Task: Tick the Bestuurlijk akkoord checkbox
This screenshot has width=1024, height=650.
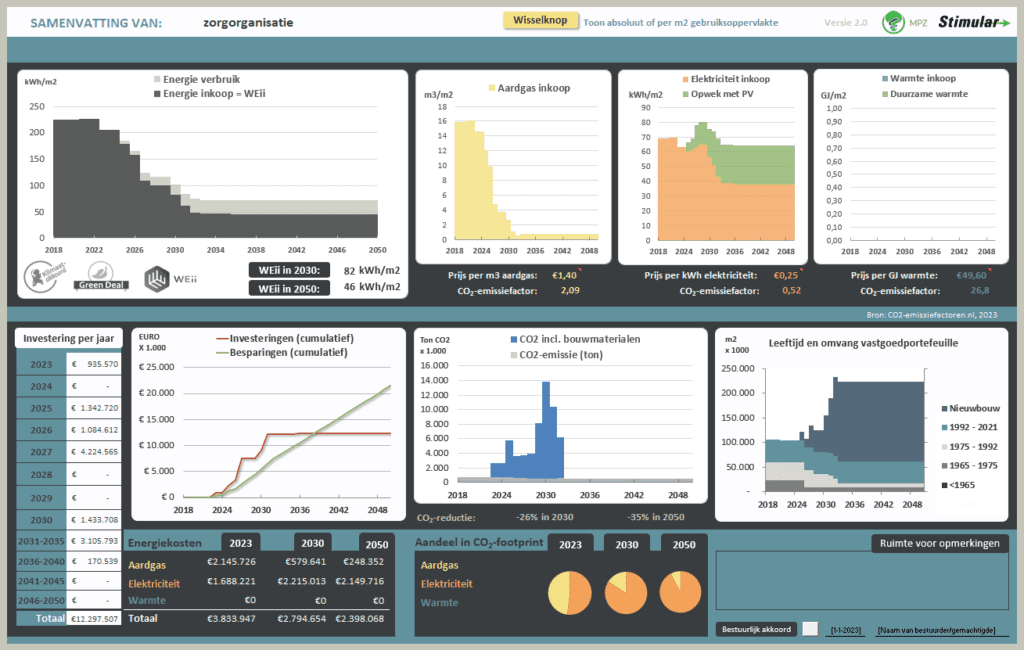Action: coord(810,629)
